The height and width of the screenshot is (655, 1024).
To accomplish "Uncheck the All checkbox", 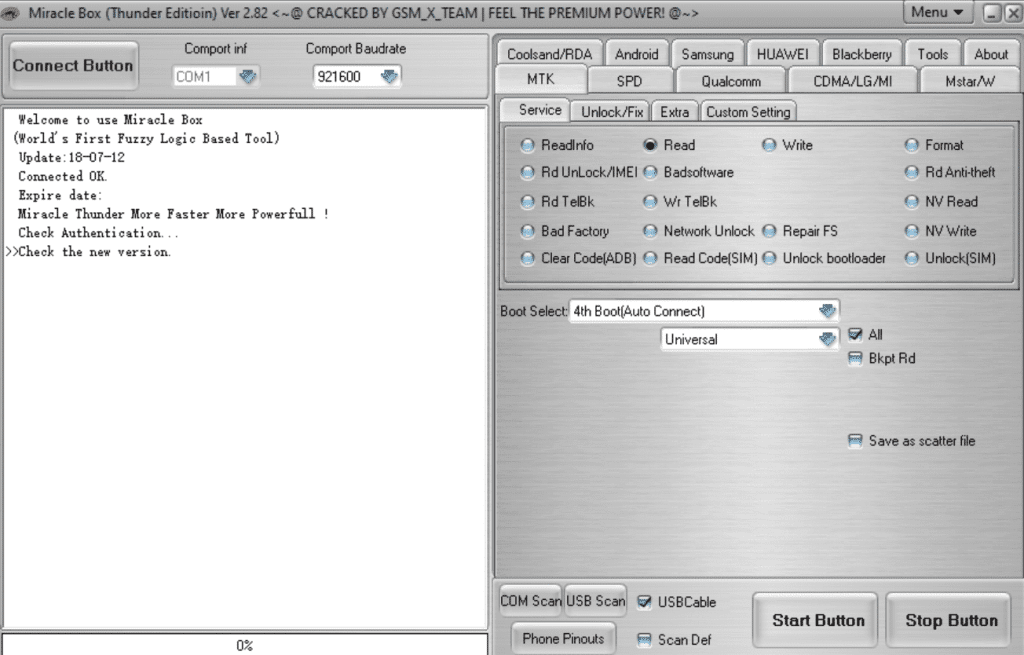I will click(855, 334).
